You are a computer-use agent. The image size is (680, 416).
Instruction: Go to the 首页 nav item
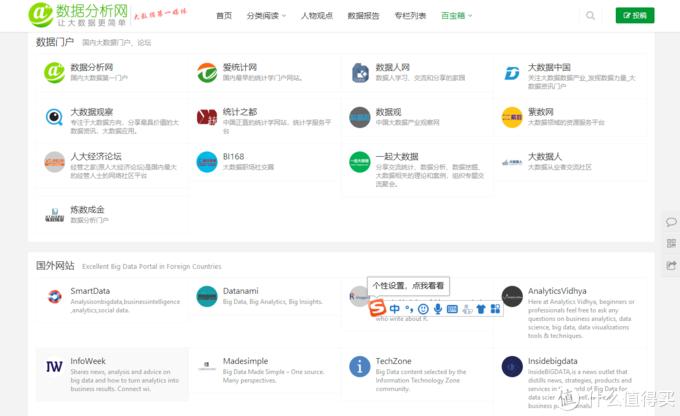(224, 16)
